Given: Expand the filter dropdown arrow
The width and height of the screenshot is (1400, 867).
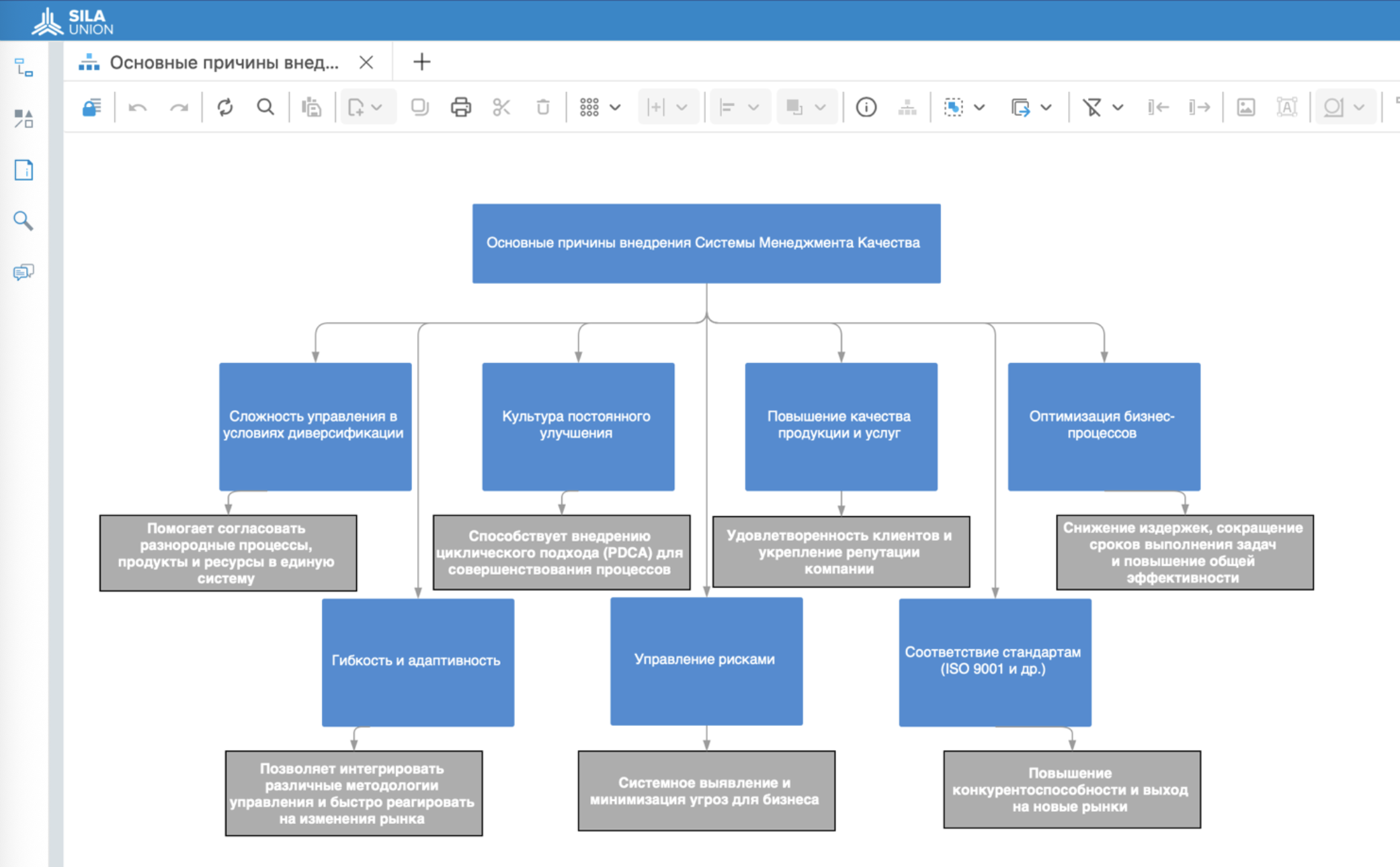Looking at the screenshot, I should pyautogui.click(x=1118, y=108).
